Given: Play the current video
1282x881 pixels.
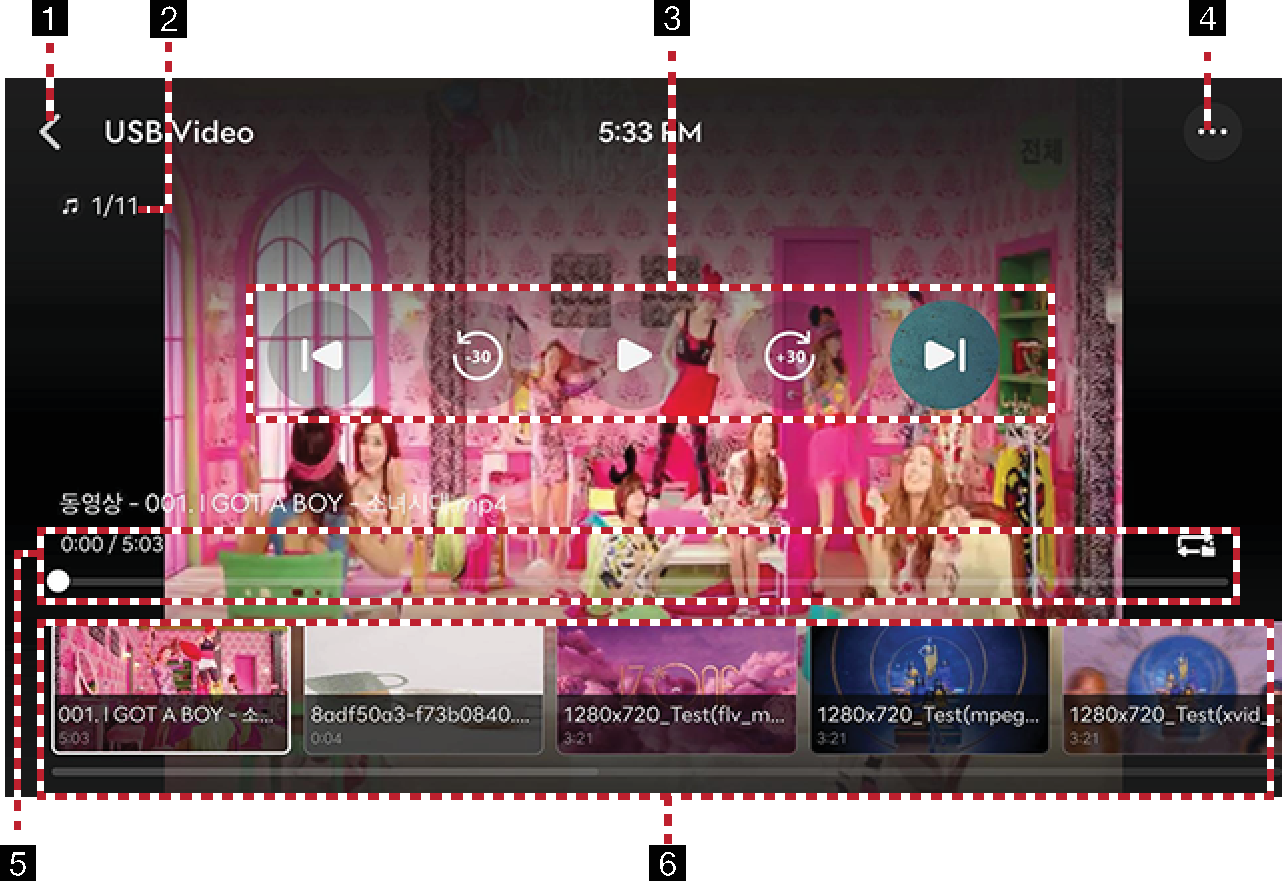Looking at the screenshot, I should pyautogui.click(x=633, y=355).
